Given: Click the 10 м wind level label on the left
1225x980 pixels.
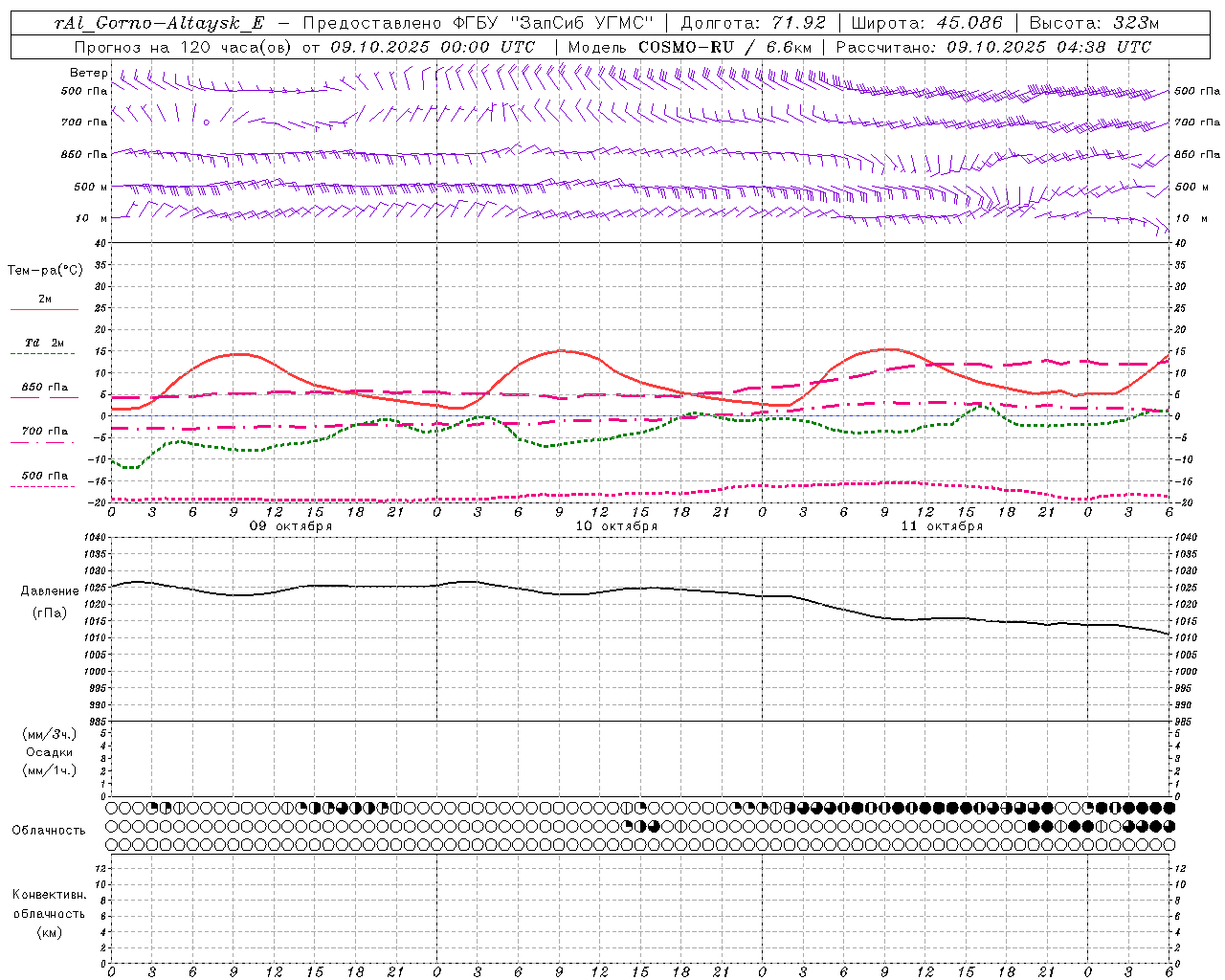Looking at the screenshot, I should pos(91,218).
